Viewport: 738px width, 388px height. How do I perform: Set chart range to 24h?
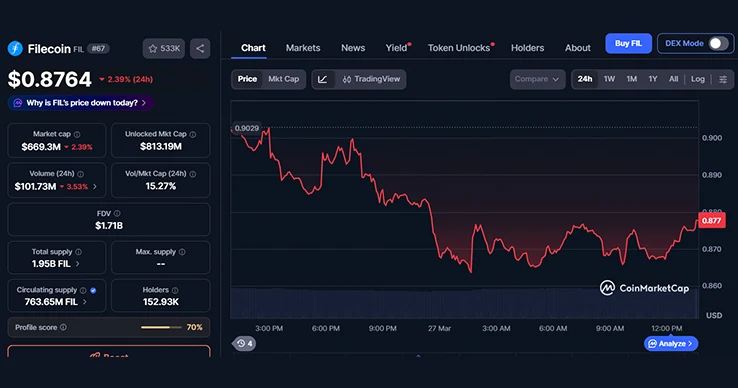[x=585, y=79]
